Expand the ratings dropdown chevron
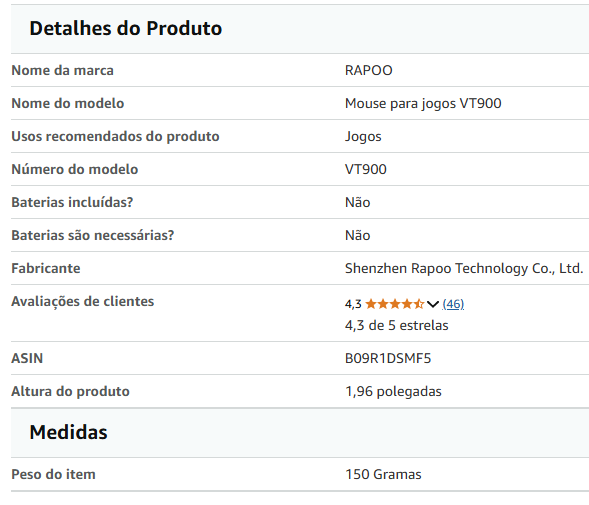Screen dimensions: 589x505 click(433, 304)
